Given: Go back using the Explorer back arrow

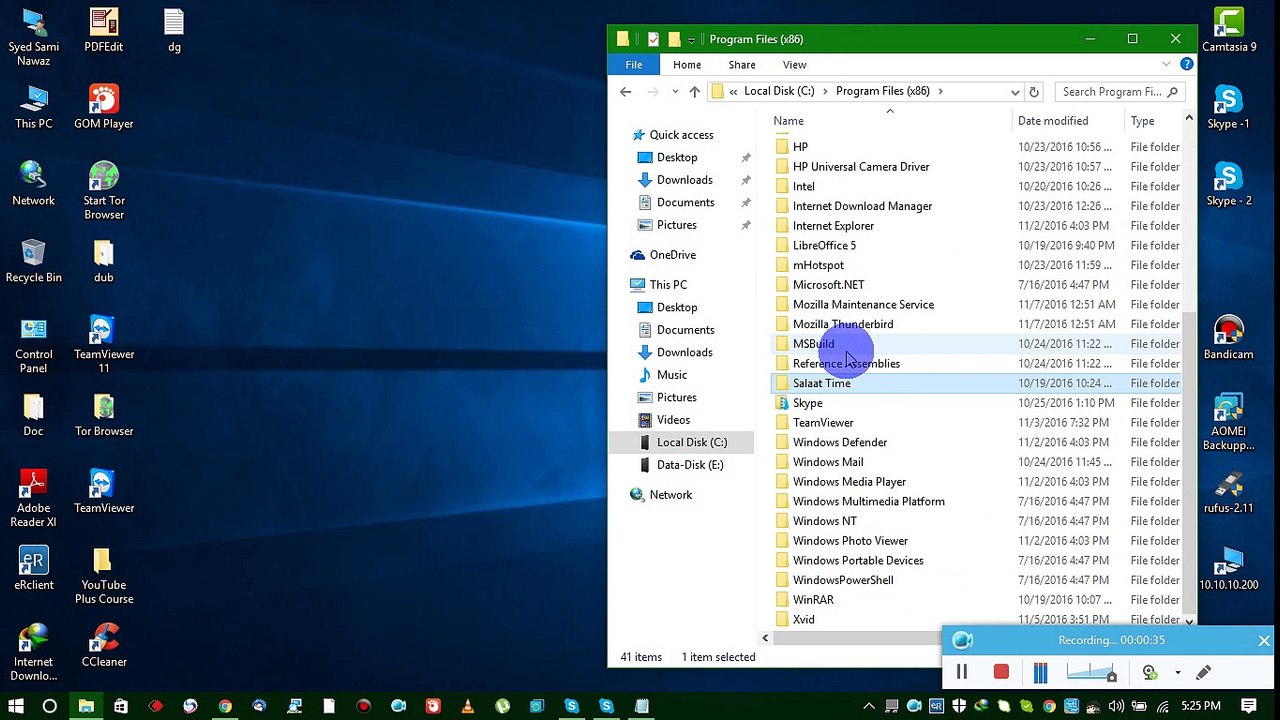Looking at the screenshot, I should (626, 92).
